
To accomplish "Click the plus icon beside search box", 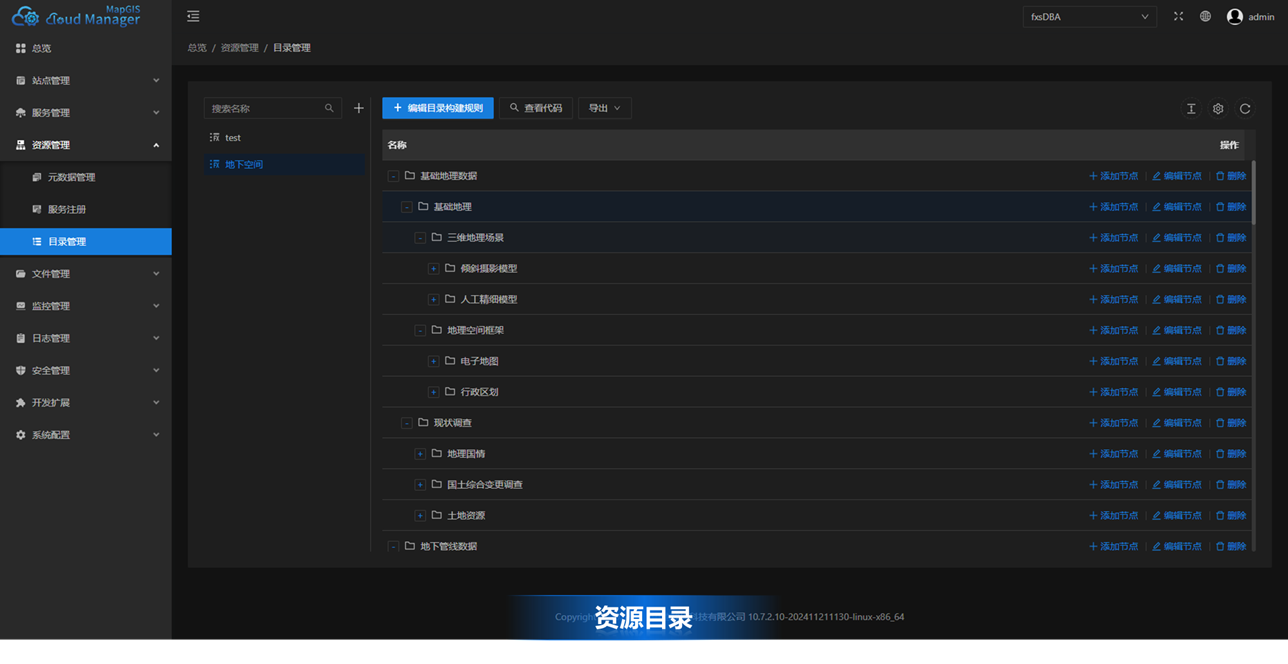I will pyautogui.click(x=359, y=108).
